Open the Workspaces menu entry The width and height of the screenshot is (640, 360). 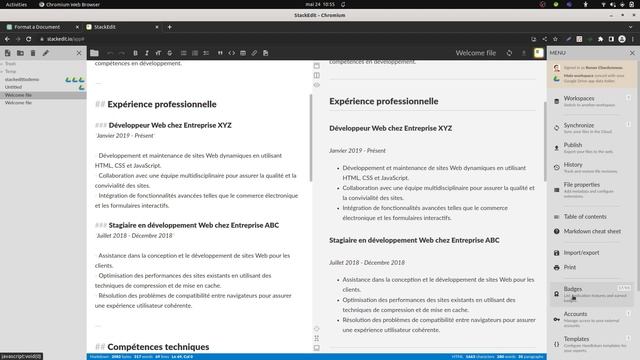coord(592,101)
